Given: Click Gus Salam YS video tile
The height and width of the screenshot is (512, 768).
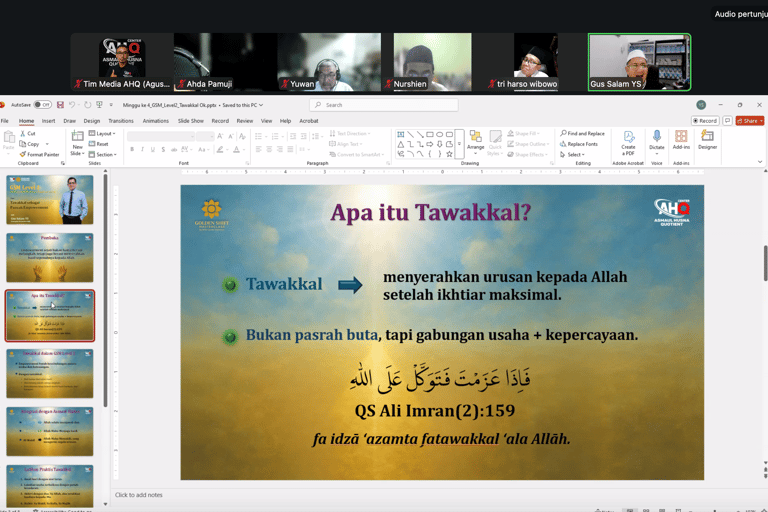Looking at the screenshot, I should click(639, 62).
